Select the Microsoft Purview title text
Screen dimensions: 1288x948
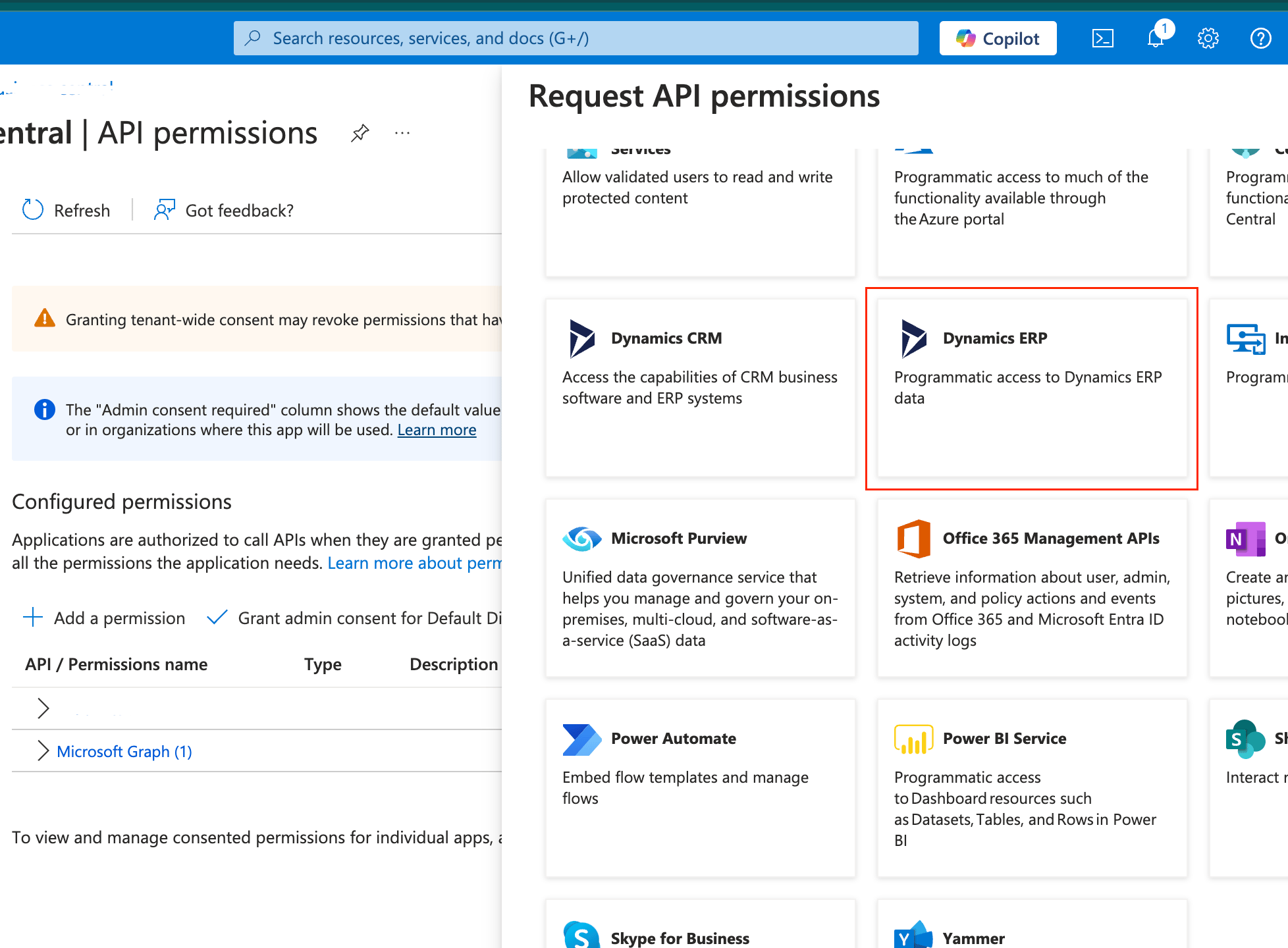click(679, 539)
